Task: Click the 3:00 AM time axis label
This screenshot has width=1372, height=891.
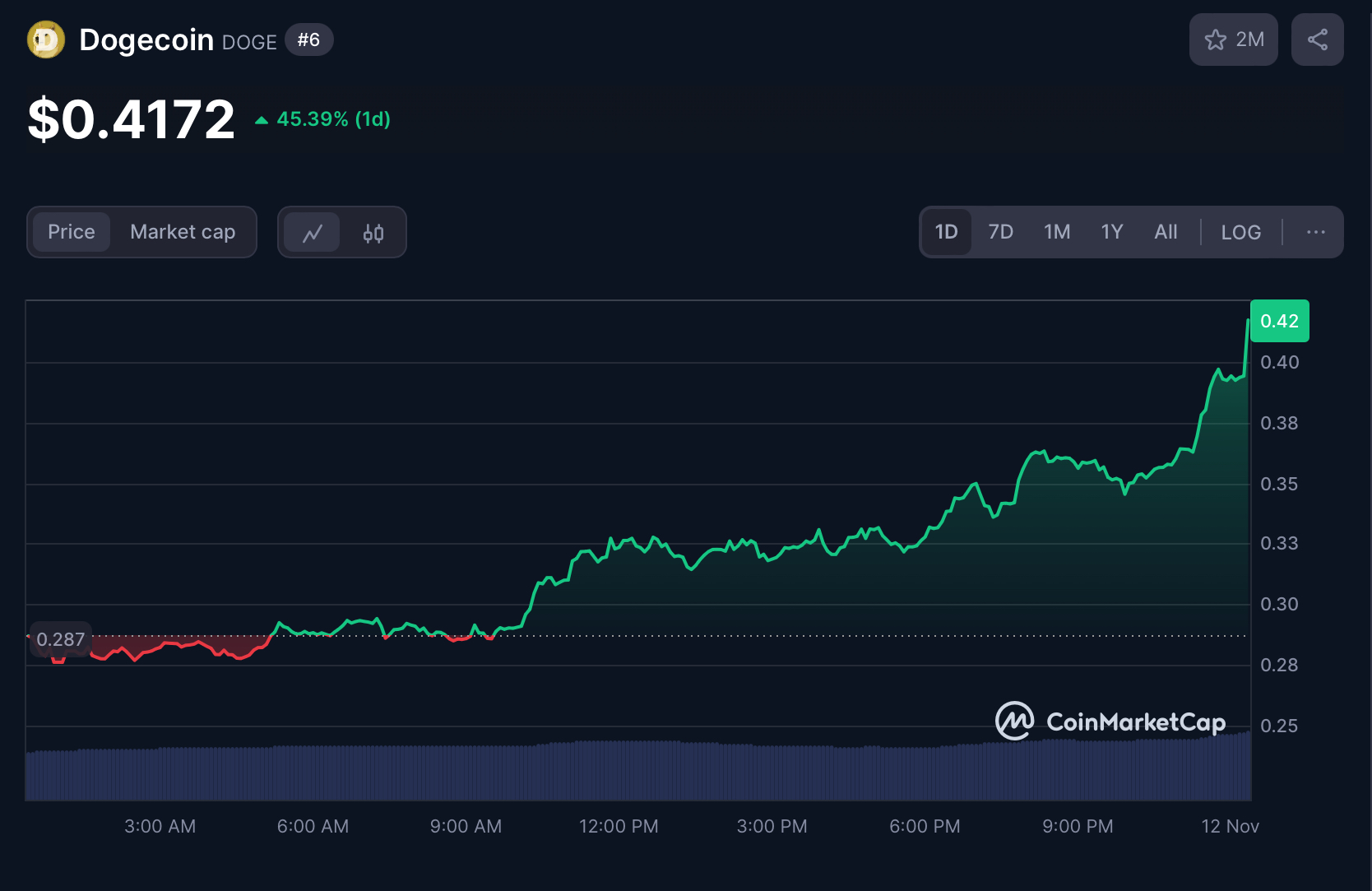Action: tap(160, 826)
